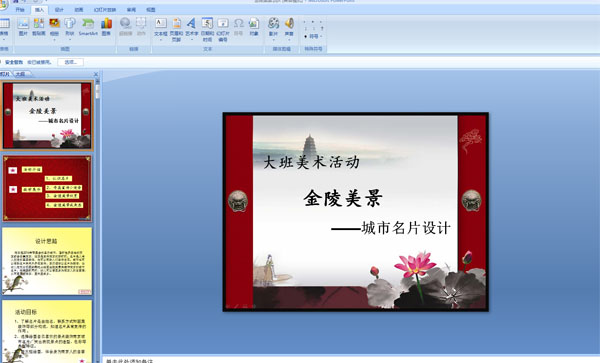Open the 设计 (Design) ribbon tab
The width and height of the screenshot is (600, 363).
click(x=59, y=10)
